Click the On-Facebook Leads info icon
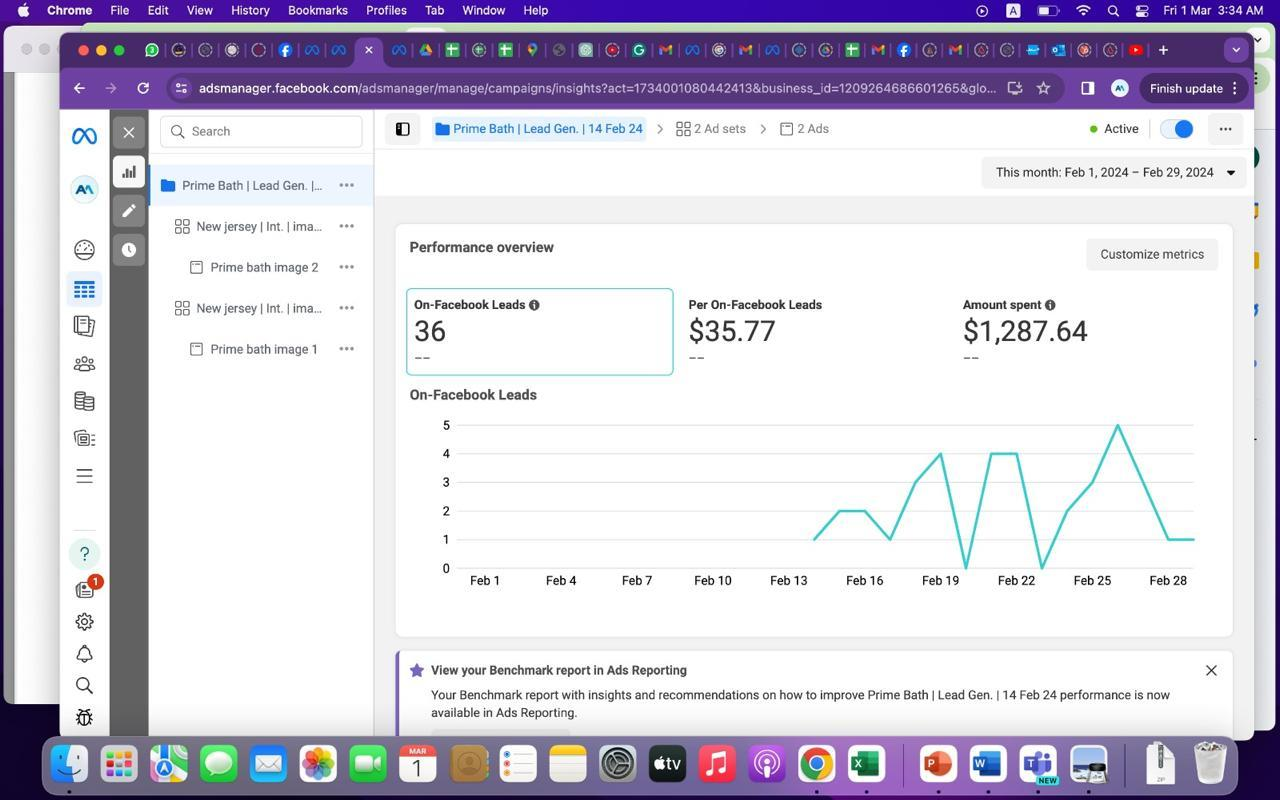The width and height of the screenshot is (1280, 800). coord(534,305)
